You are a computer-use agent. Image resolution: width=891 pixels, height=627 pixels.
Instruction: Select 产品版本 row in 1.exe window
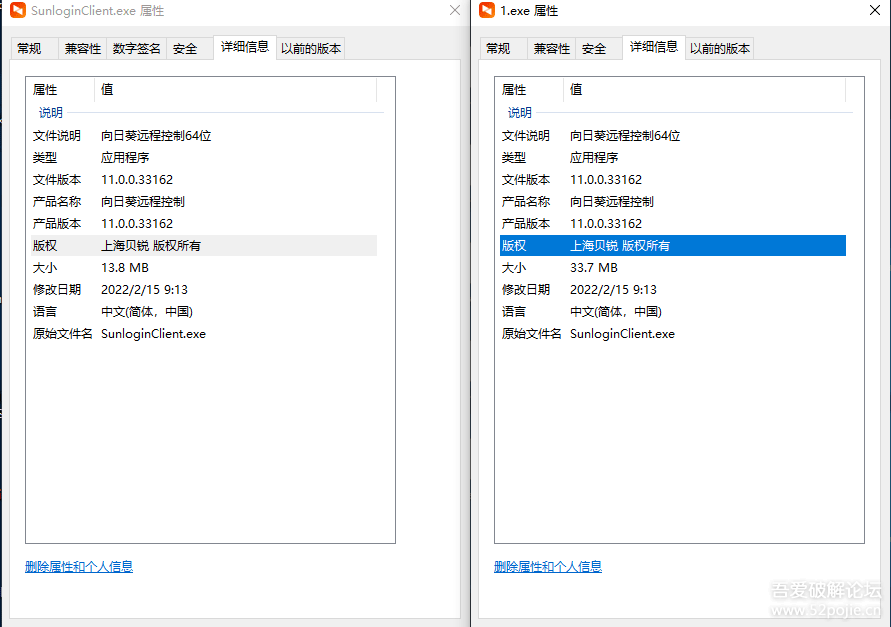click(x=673, y=224)
